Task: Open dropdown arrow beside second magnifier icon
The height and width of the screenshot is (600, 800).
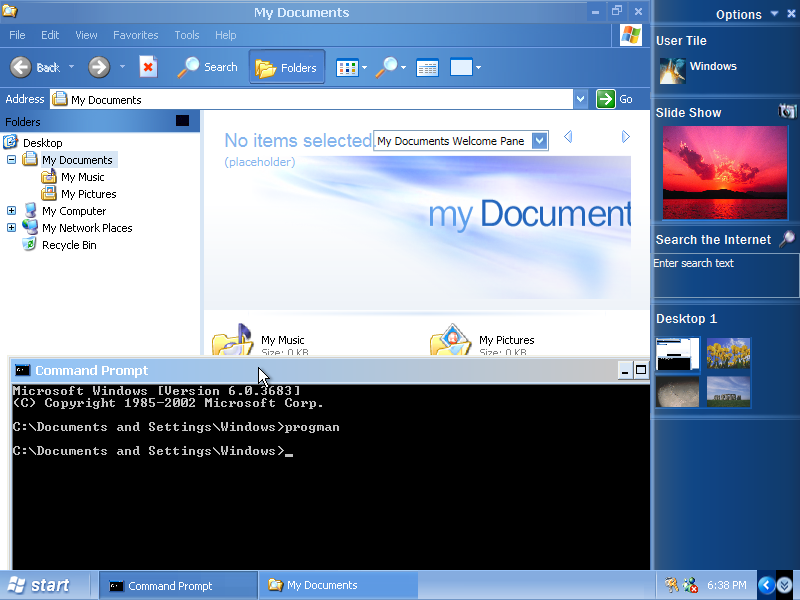Action: 403,67
